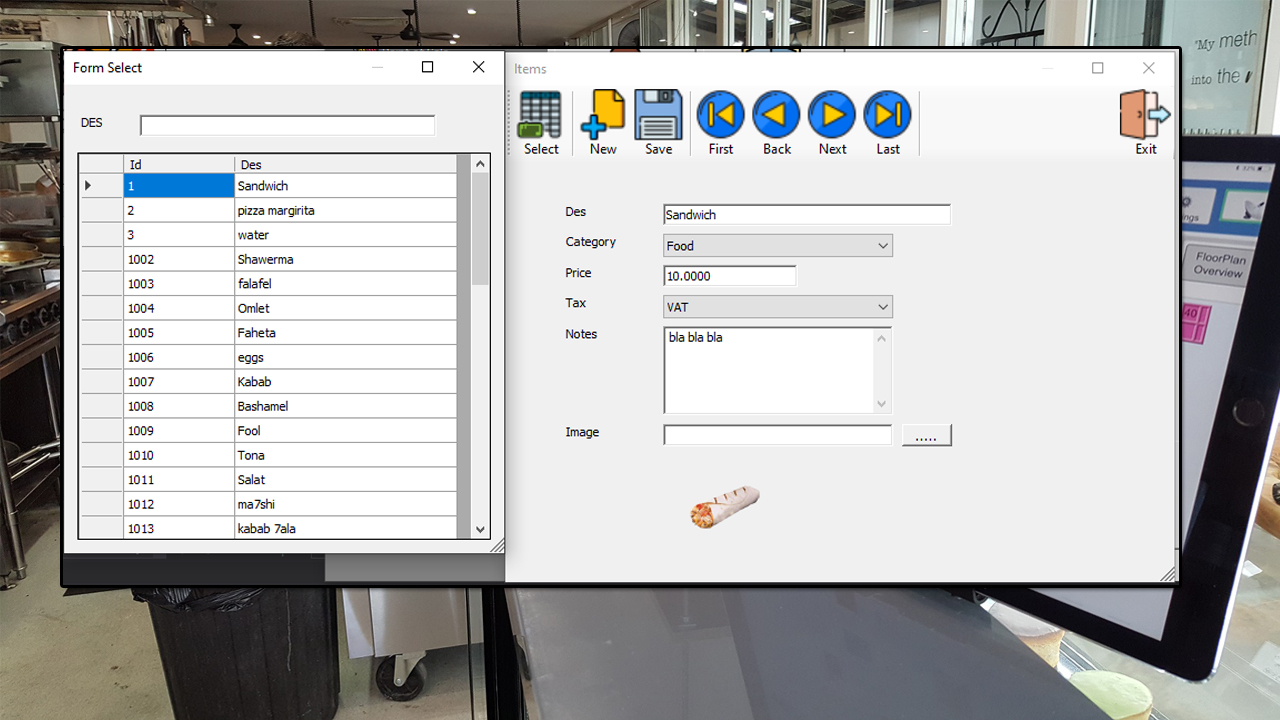Click inside the DES search field

pos(287,124)
